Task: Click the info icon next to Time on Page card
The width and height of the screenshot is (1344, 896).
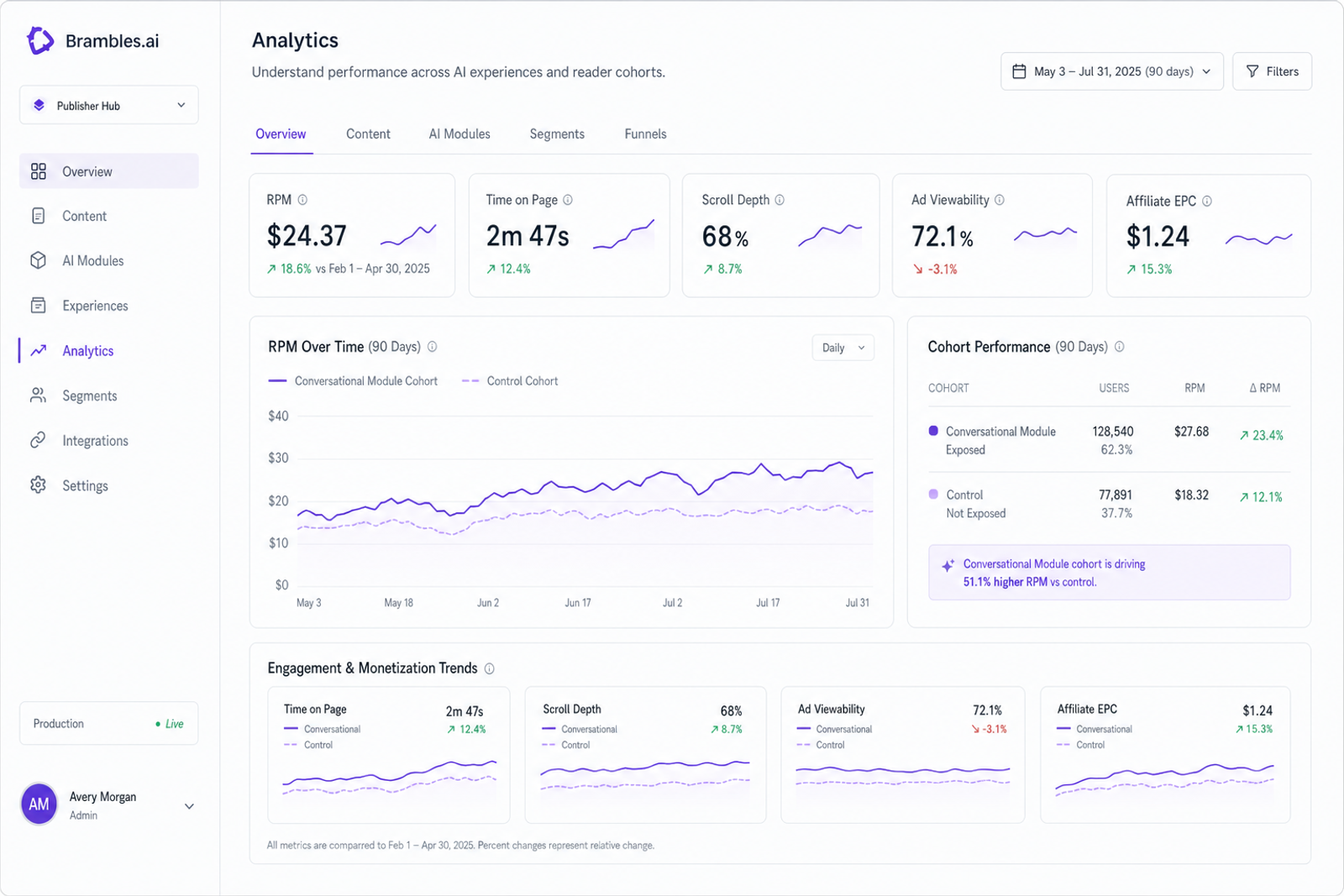Action: point(568,200)
